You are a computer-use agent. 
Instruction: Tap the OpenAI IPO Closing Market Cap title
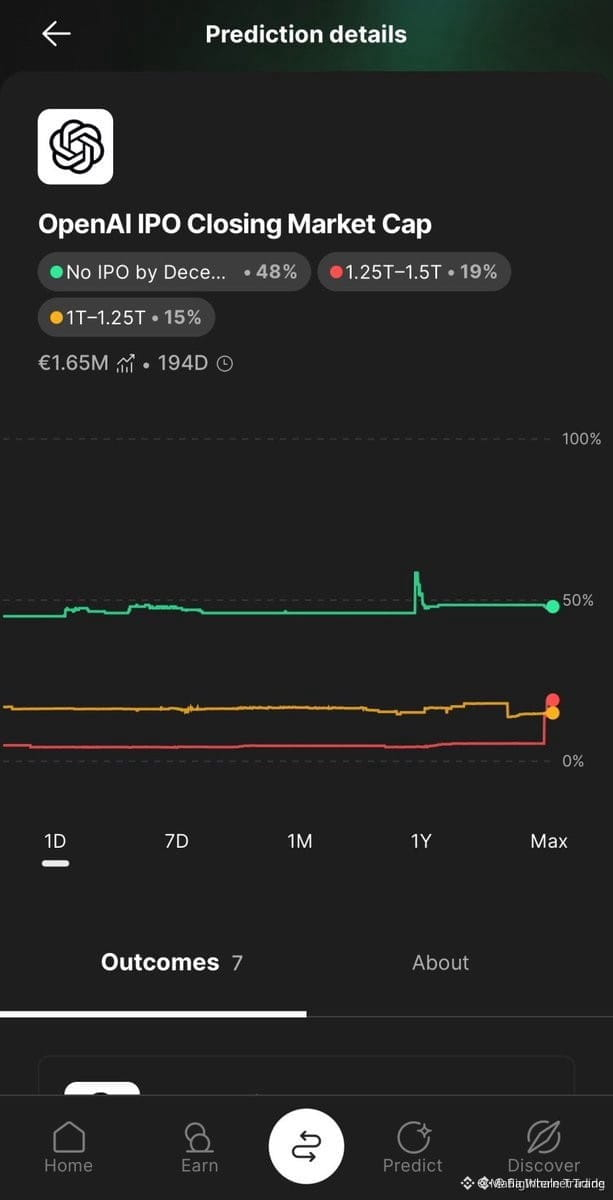(235, 224)
